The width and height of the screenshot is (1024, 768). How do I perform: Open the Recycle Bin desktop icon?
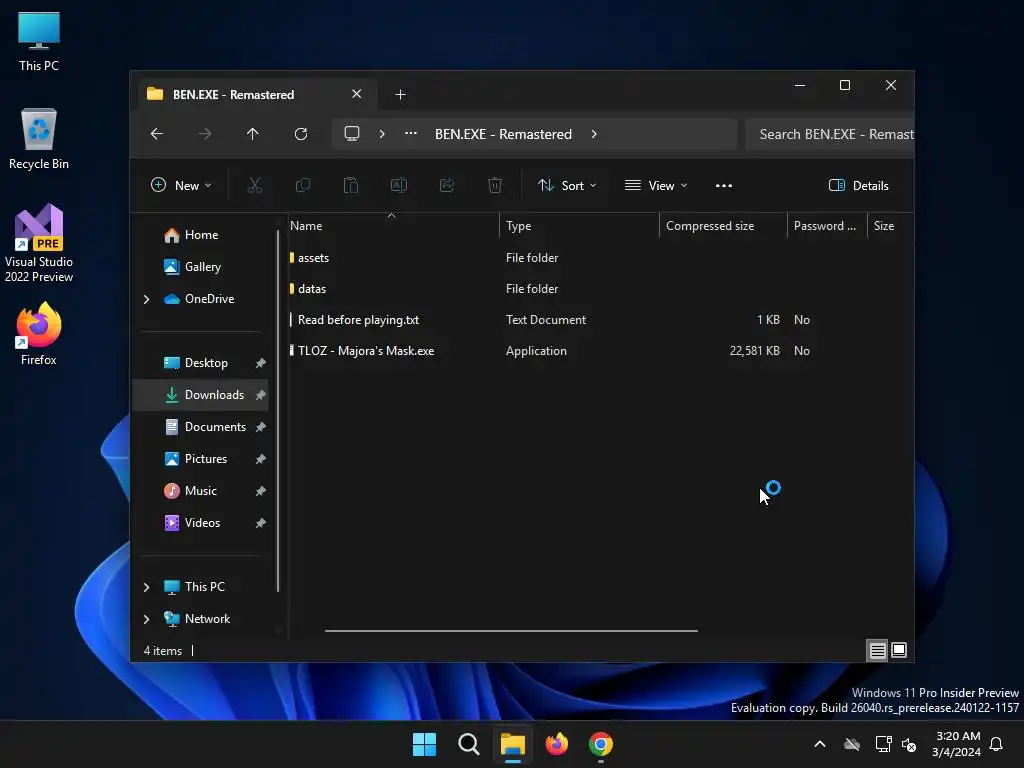pyautogui.click(x=39, y=139)
